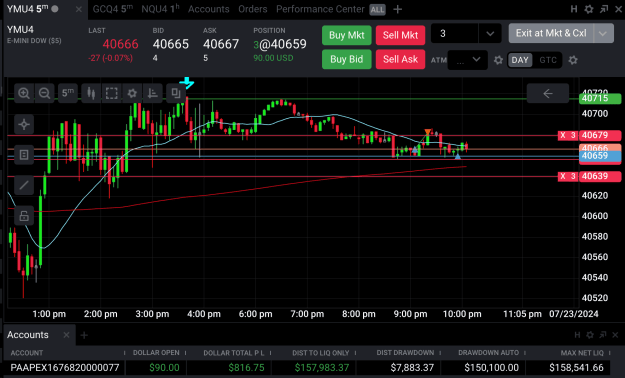625x378 pixels.
Task: Close the Accounts panel tab
Action: click(66, 335)
